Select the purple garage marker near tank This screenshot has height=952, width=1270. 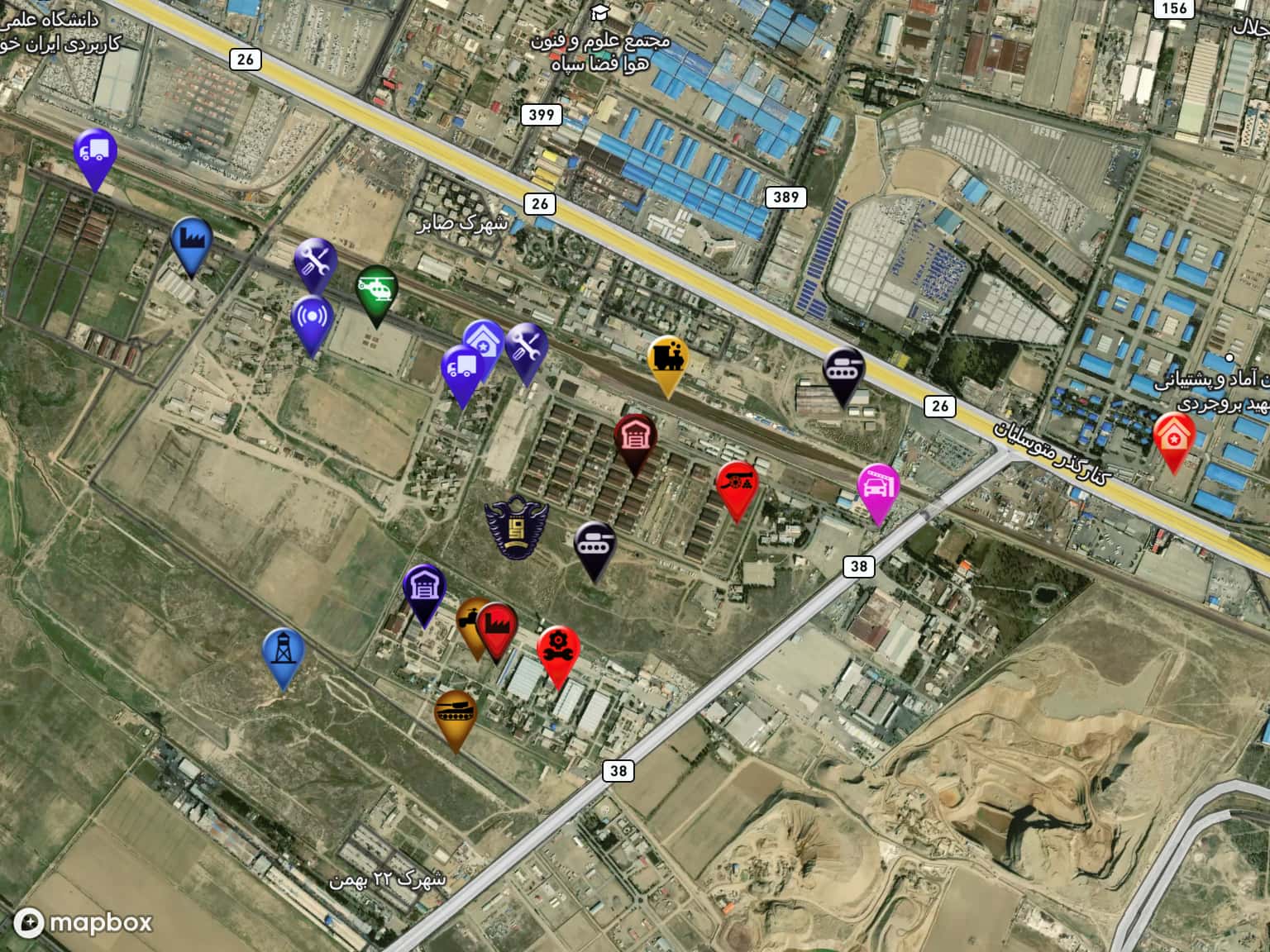click(x=425, y=595)
